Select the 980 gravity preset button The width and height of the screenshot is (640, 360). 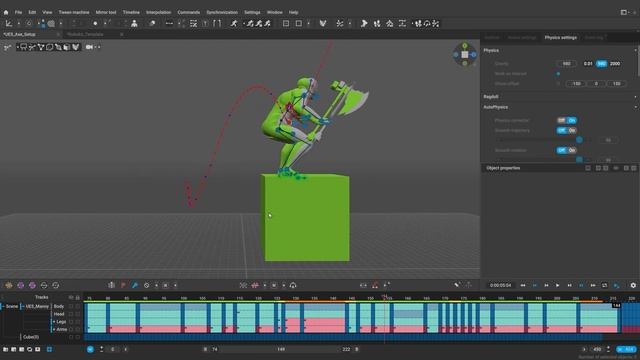pos(601,64)
